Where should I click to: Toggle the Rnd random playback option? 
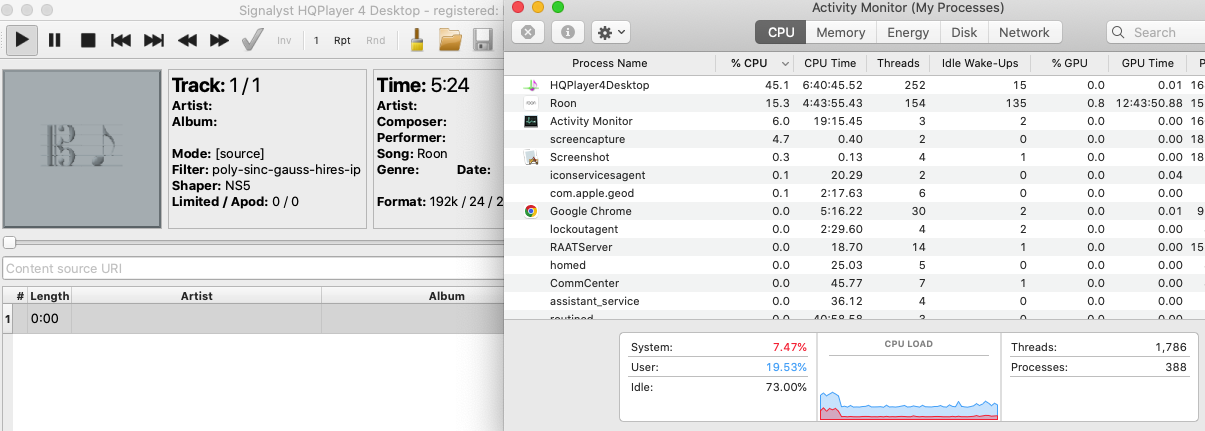coord(375,41)
